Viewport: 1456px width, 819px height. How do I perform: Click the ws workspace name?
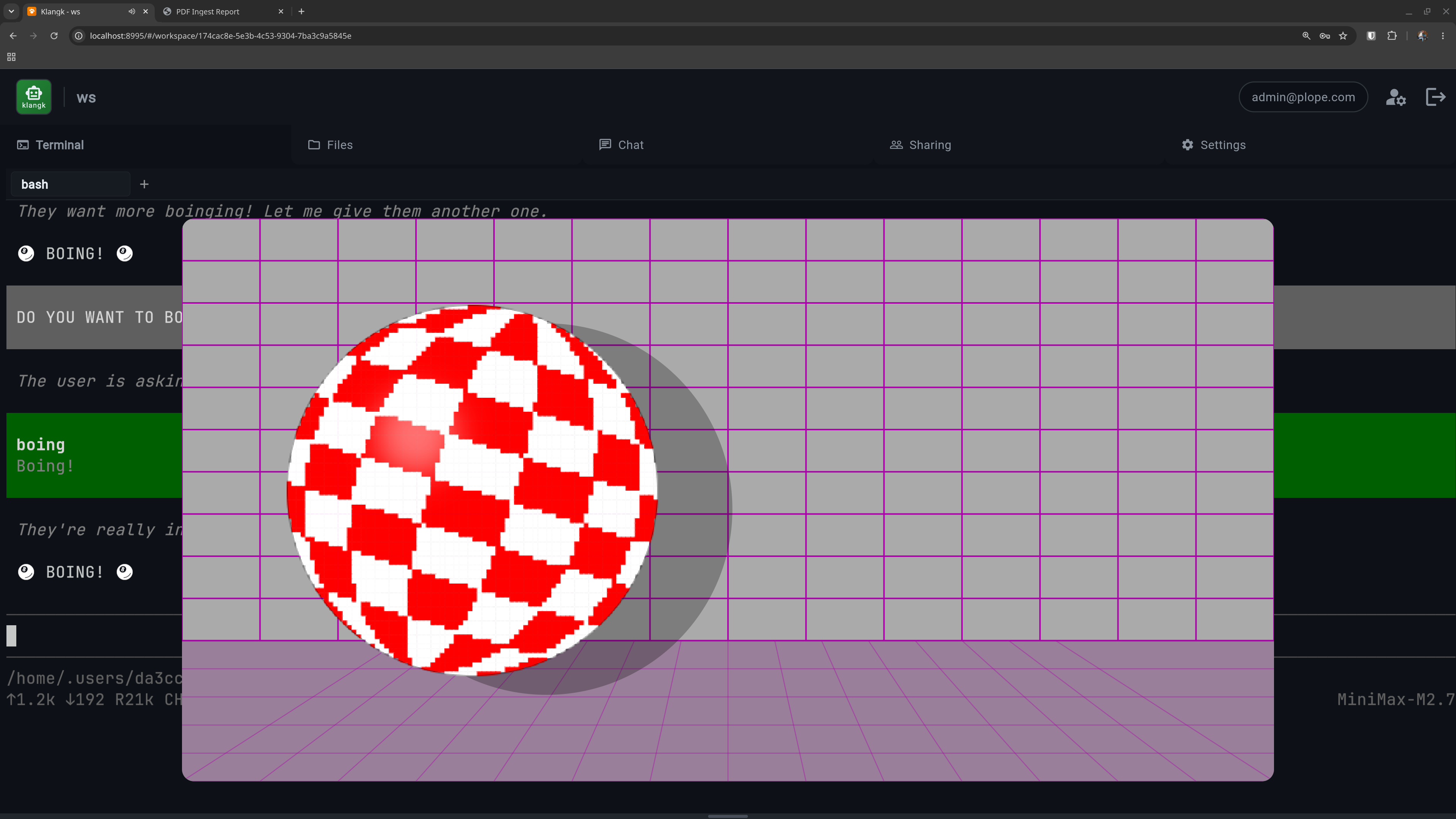tap(86, 98)
